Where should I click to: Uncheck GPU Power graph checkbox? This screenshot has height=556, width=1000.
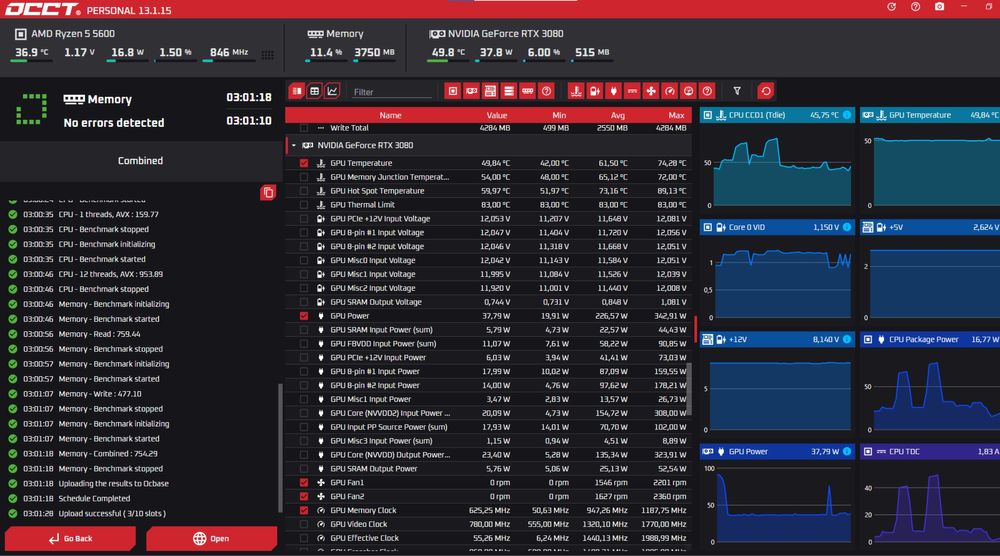click(x=304, y=316)
